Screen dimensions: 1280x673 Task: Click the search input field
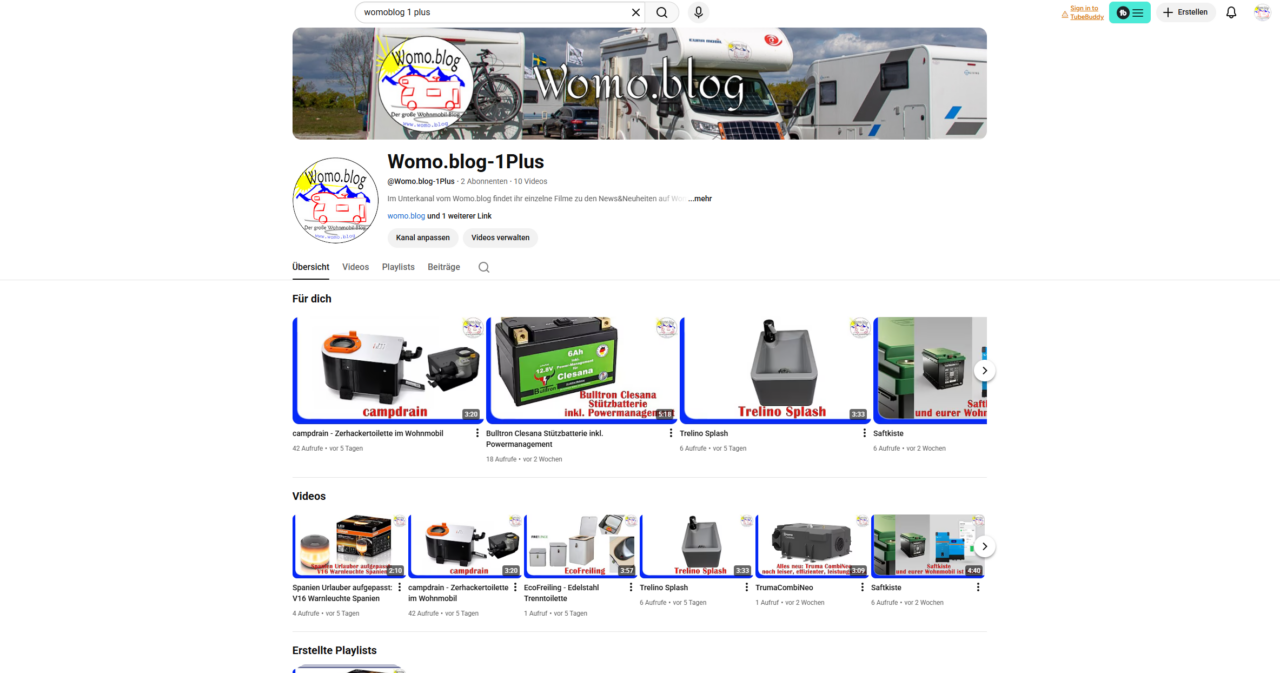point(490,12)
